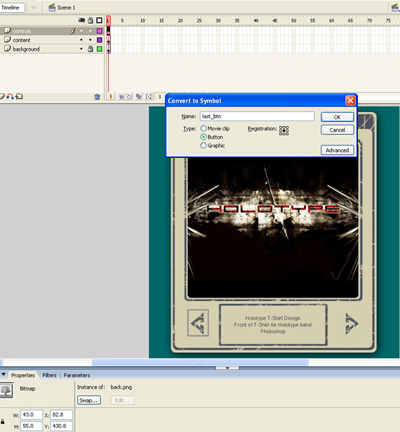Click the Advanced button

pyautogui.click(x=337, y=150)
